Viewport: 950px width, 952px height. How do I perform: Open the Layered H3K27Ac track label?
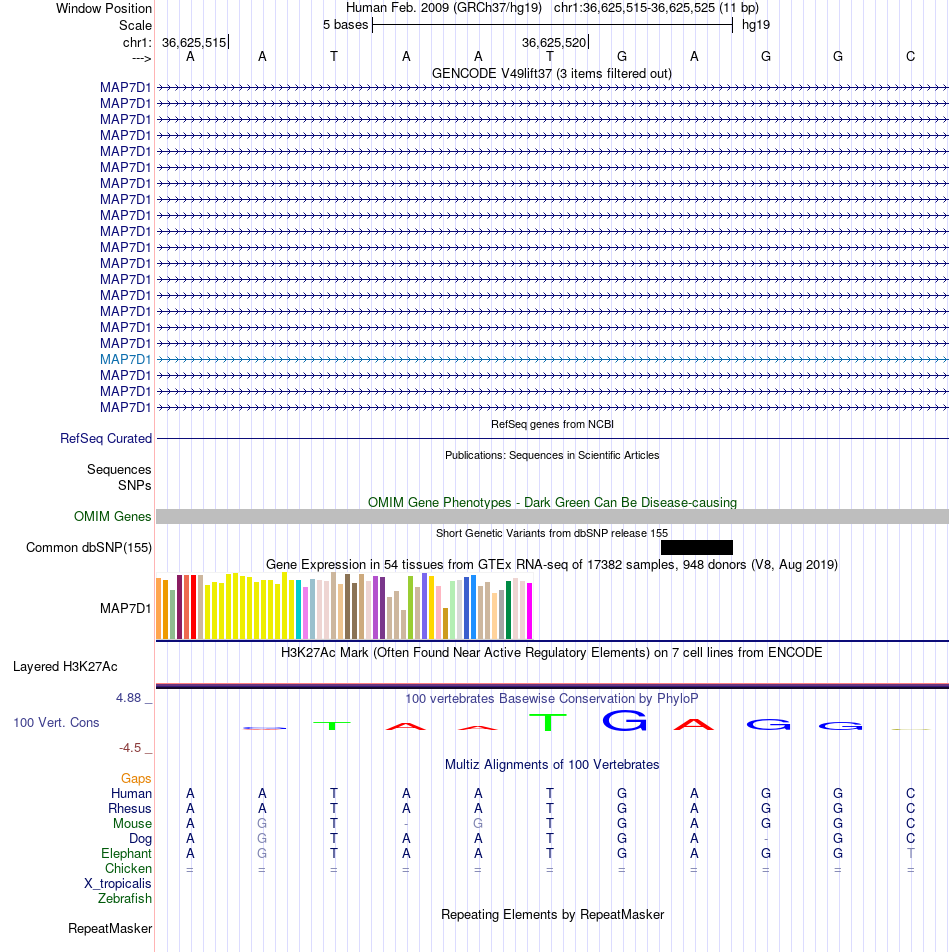tap(65, 667)
